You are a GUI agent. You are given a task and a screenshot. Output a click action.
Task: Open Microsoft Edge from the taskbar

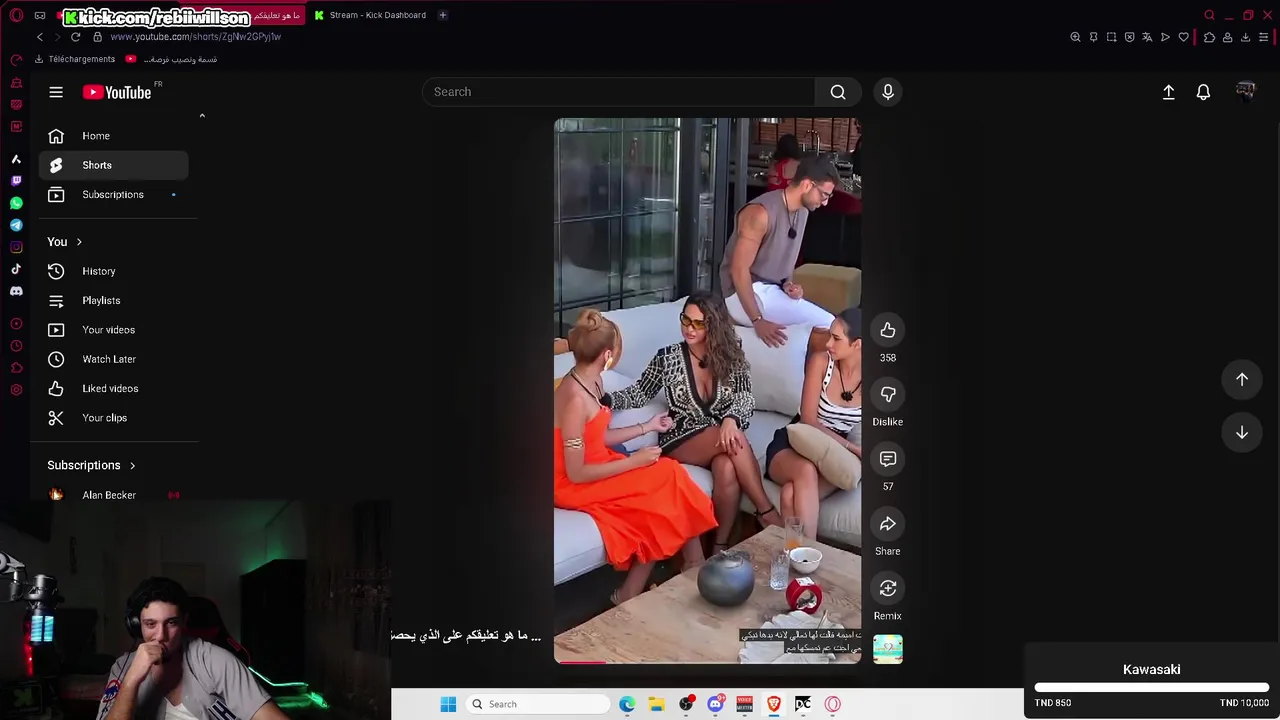click(627, 704)
